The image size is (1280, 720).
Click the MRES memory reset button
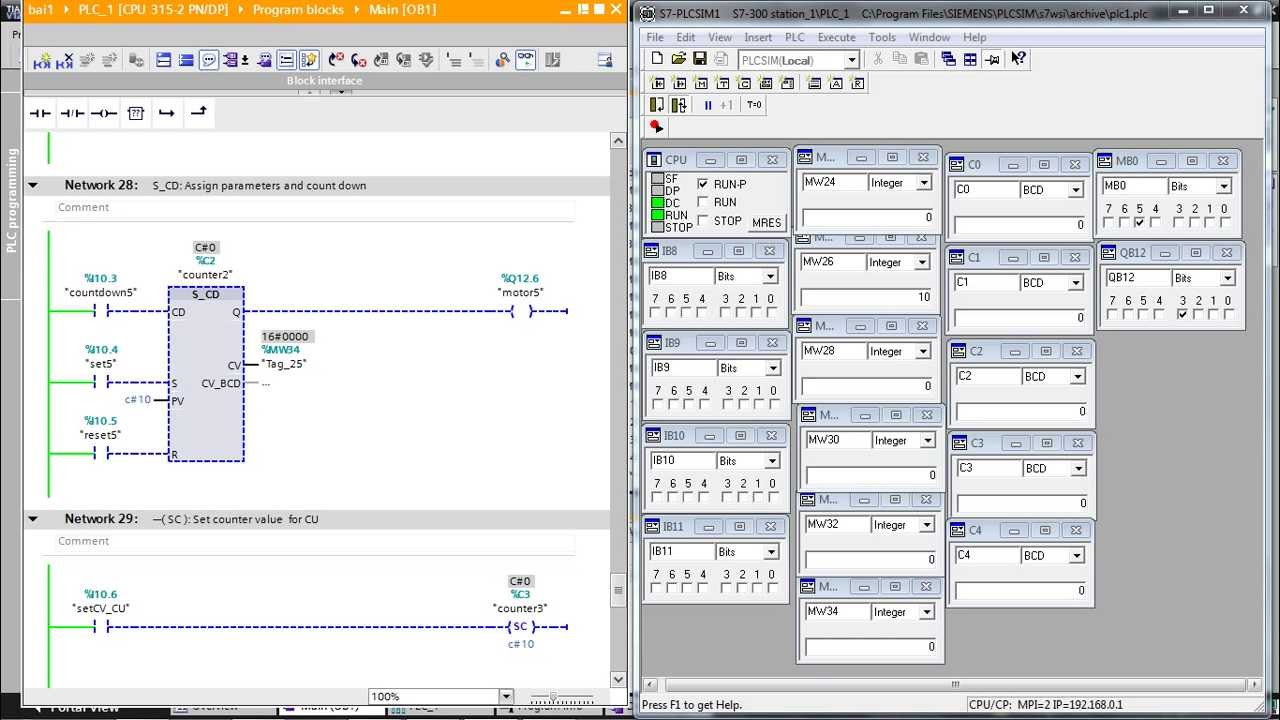(766, 223)
